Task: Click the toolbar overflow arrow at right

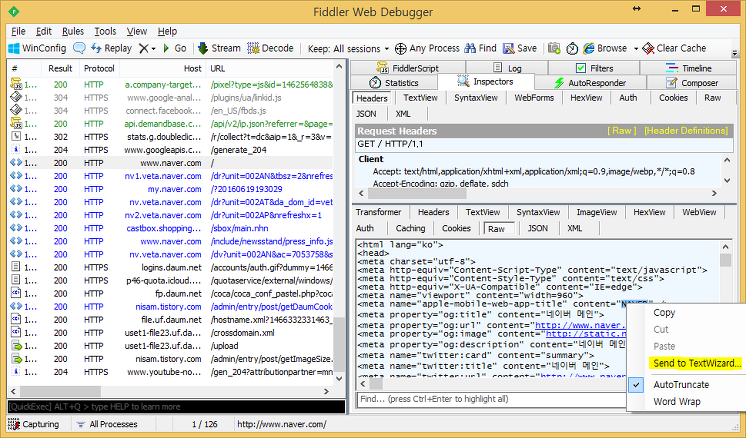Action: (x=735, y=52)
